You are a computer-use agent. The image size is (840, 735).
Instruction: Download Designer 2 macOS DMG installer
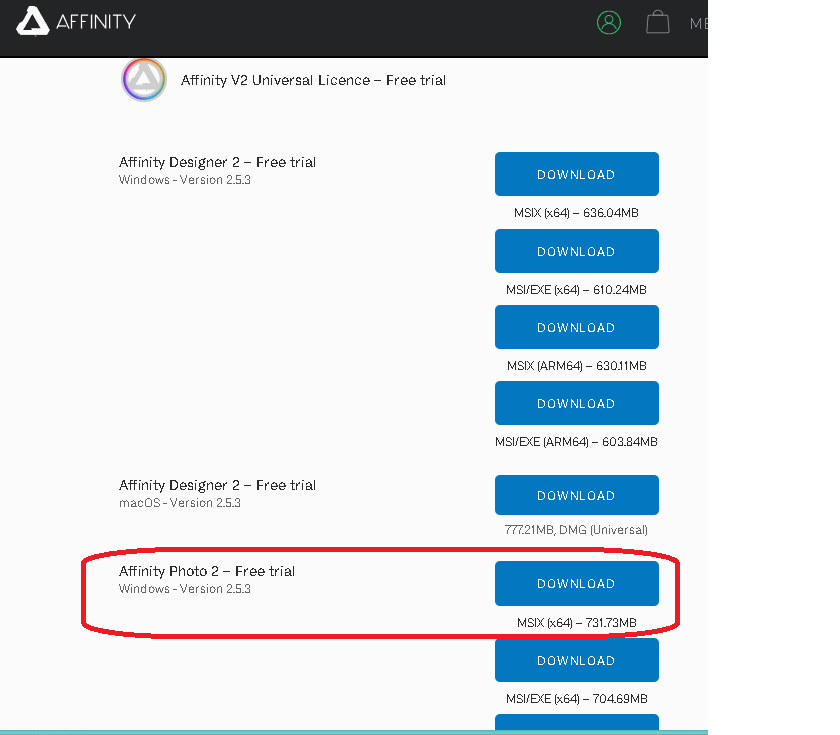(576, 495)
